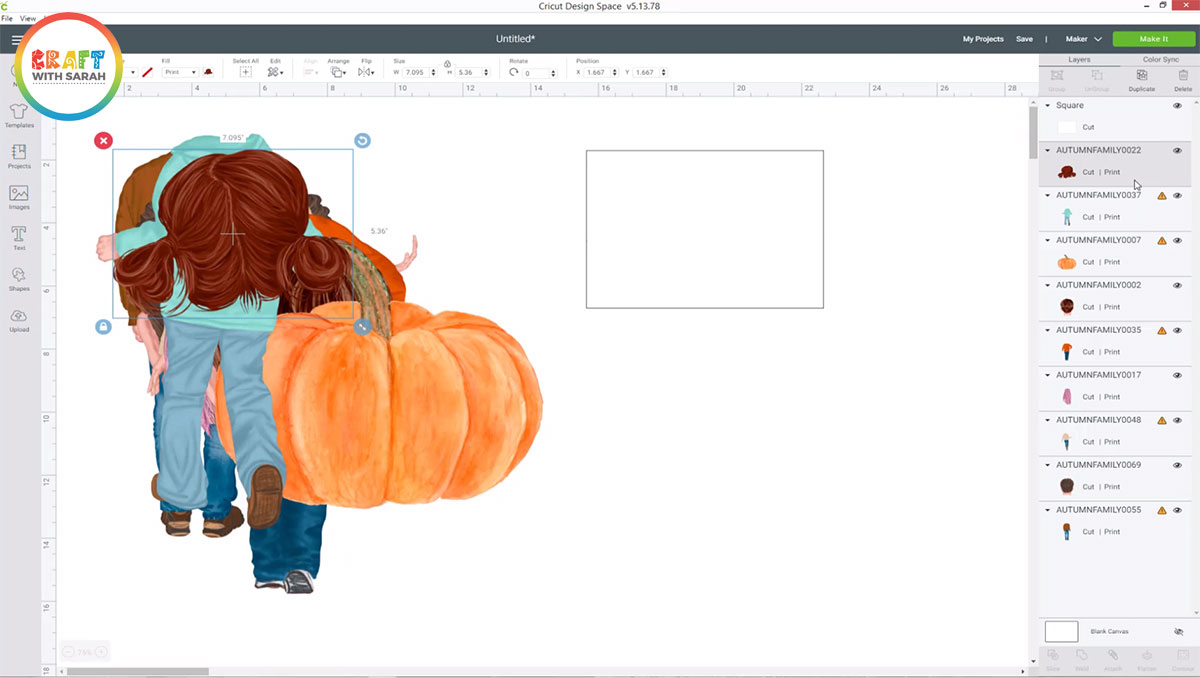Image resolution: width=1200 pixels, height=678 pixels.
Task: Click the Duplicate icon in Layers panel
Action: (1141, 78)
